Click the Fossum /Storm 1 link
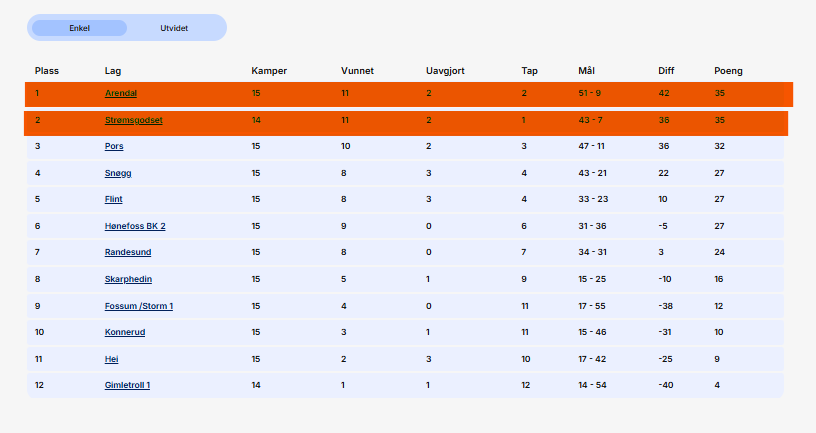Viewport: 816px width, 433px height. (x=138, y=306)
